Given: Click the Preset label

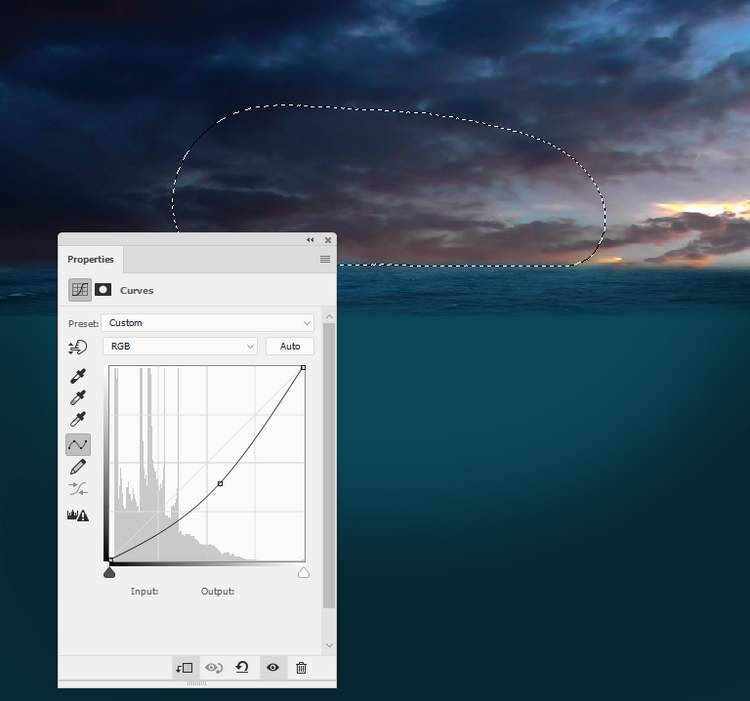Looking at the screenshot, I should (x=83, y=324).
